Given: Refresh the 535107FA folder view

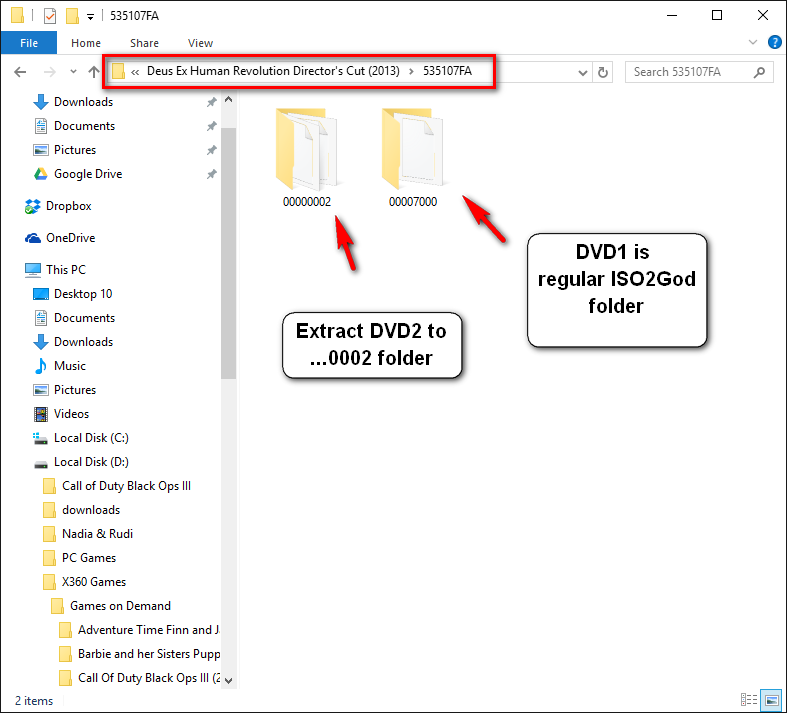Looking at the screenshot, I should click(x=603, y=73).
